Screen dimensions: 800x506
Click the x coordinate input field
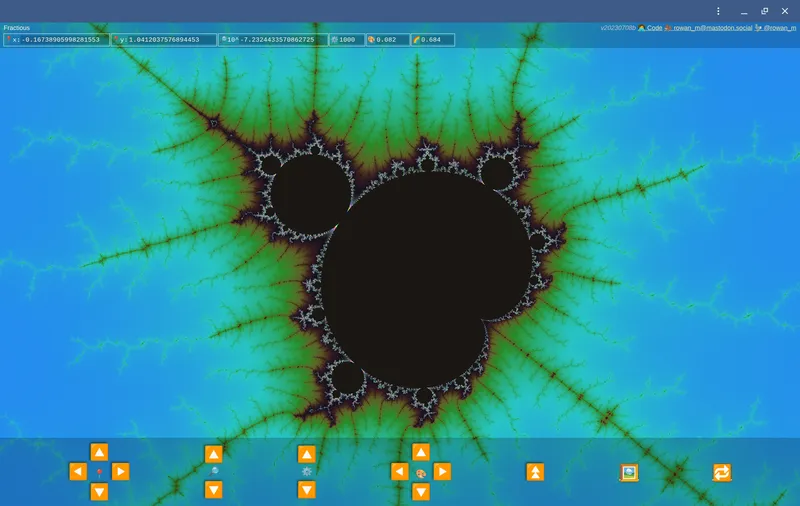tap(60, 40)
